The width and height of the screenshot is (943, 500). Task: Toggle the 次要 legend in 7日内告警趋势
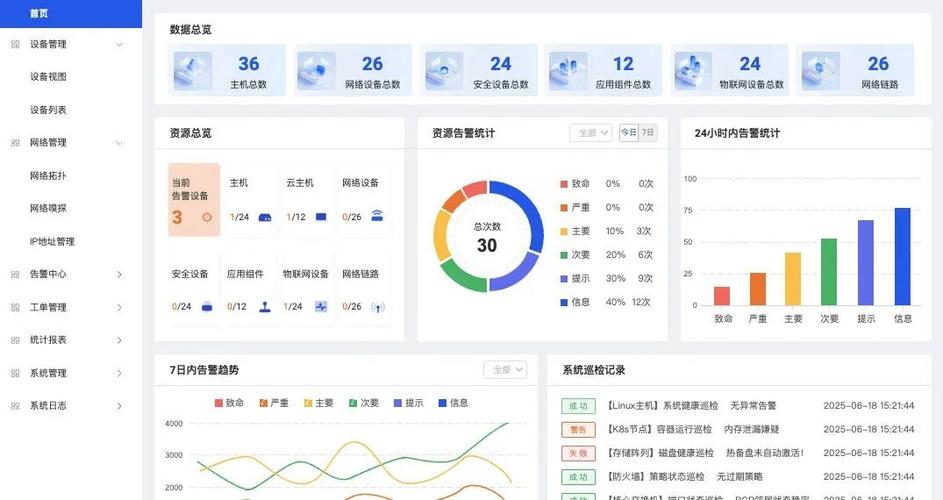click(x=364, y=403)
